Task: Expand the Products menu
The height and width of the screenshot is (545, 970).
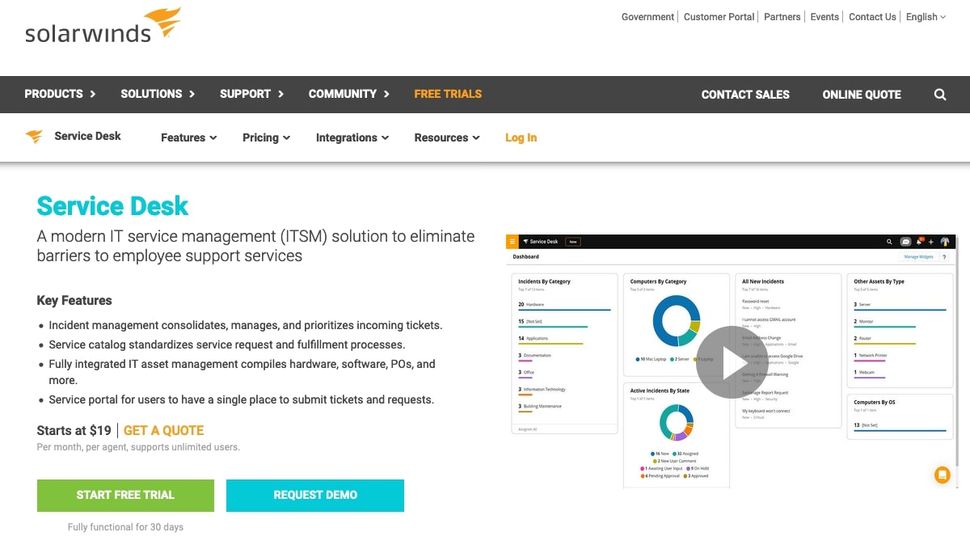Action: point(60,94)
